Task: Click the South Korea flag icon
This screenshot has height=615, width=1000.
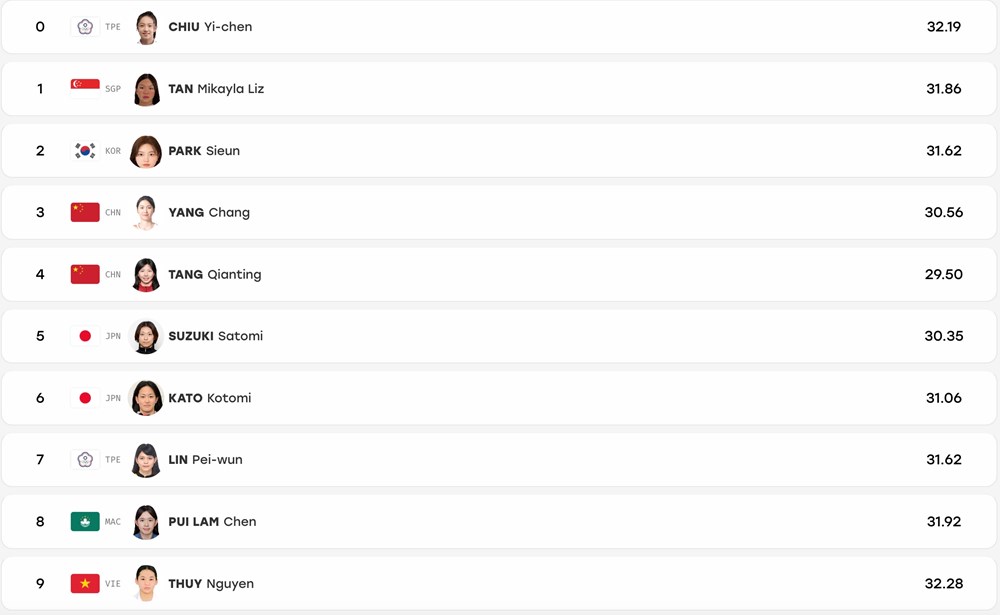Action: point(85,151)
